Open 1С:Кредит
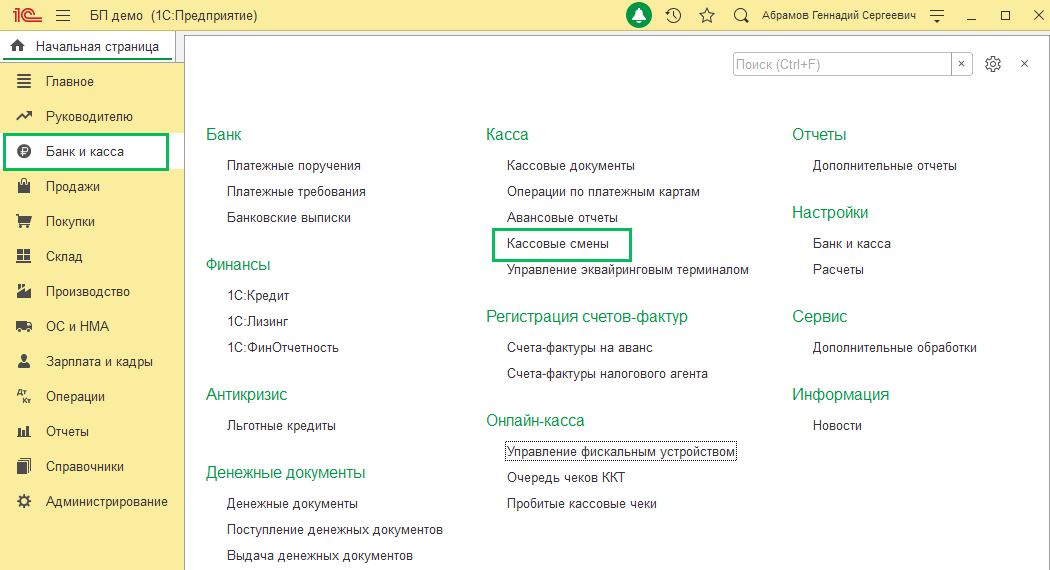This screenshot has height=570, width=1050. (x=258, y=295)
